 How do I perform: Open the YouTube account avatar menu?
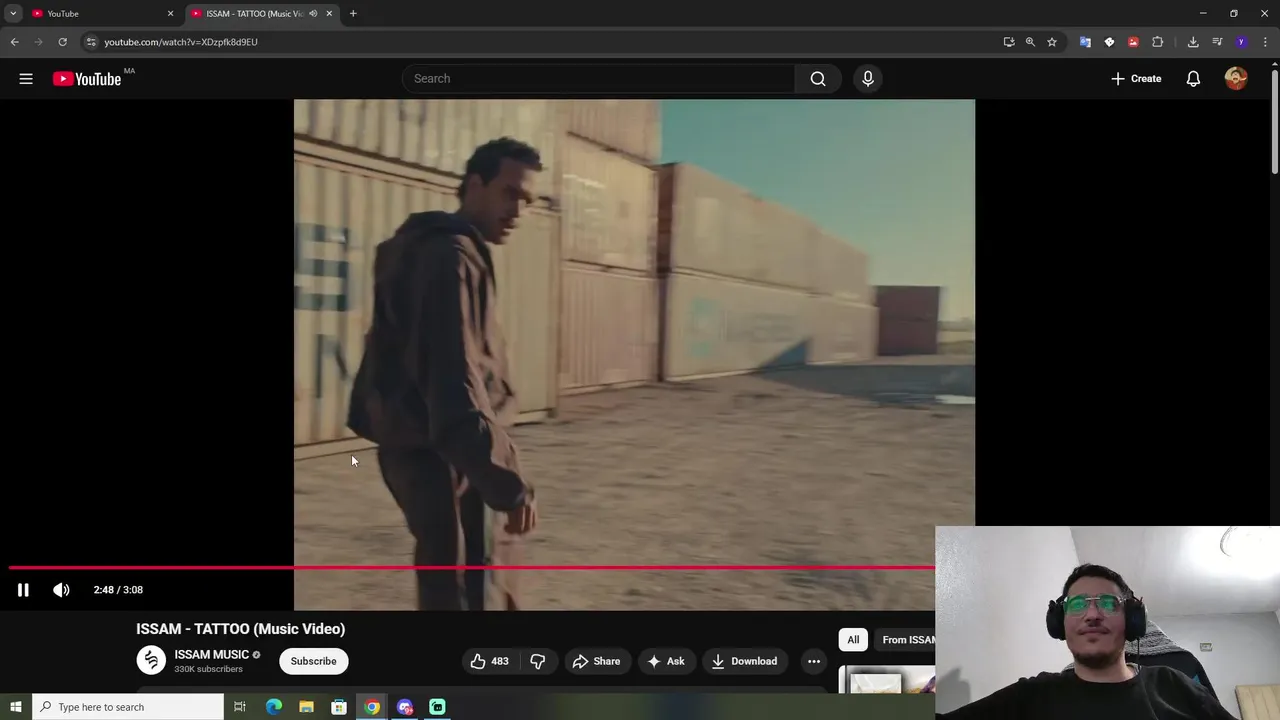(x=1236, y=79)
